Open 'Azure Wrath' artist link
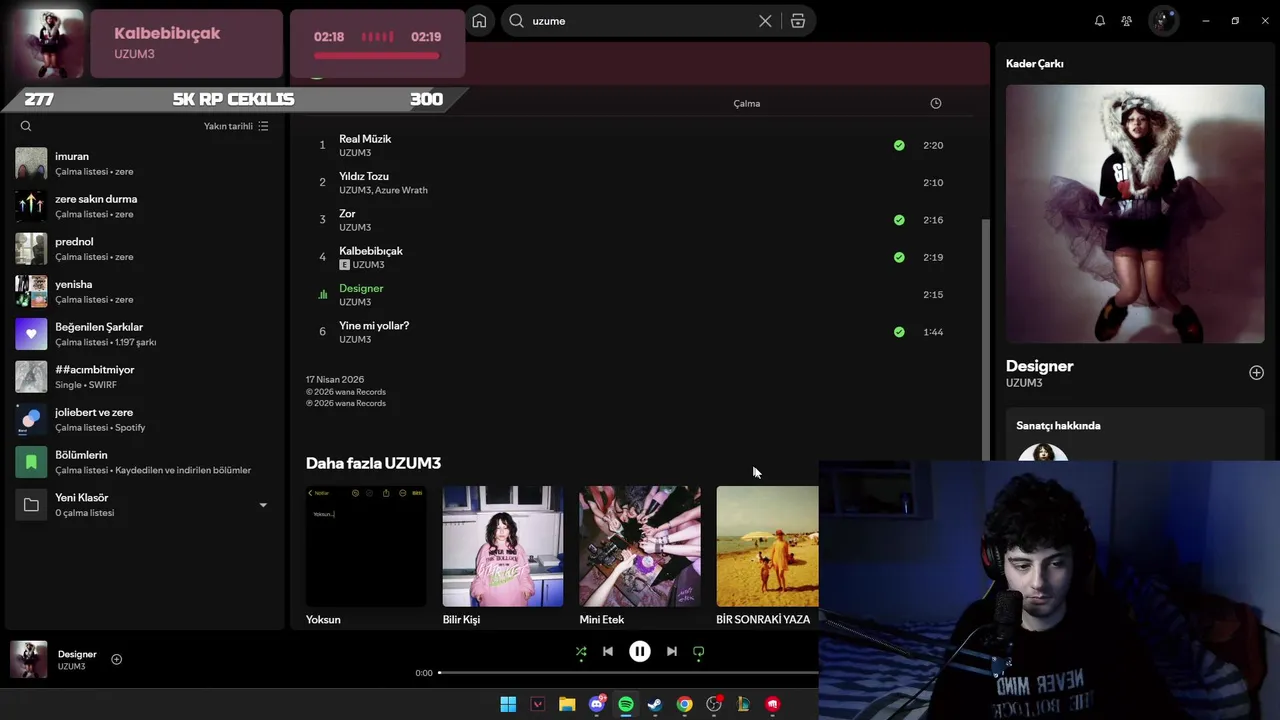Screen dimensions: 1280x720 401,190
